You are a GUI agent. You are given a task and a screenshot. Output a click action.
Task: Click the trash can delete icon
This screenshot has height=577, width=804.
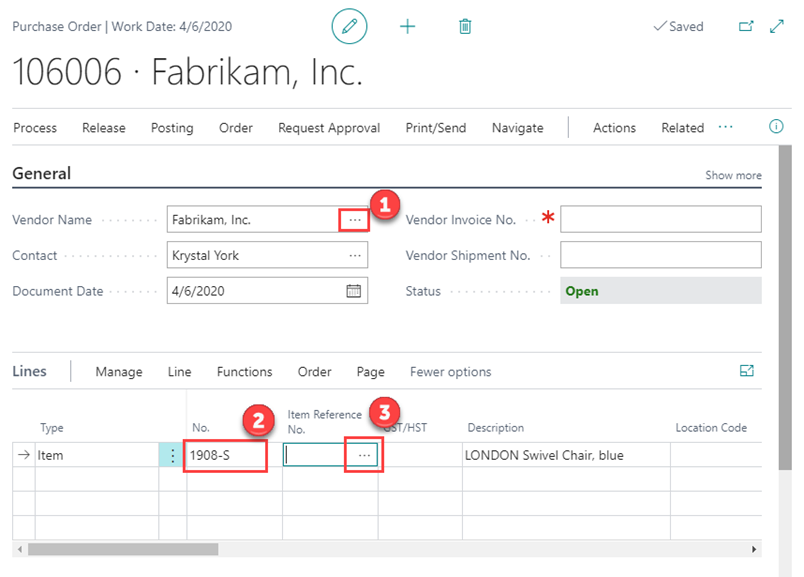[x=465, y=26]
